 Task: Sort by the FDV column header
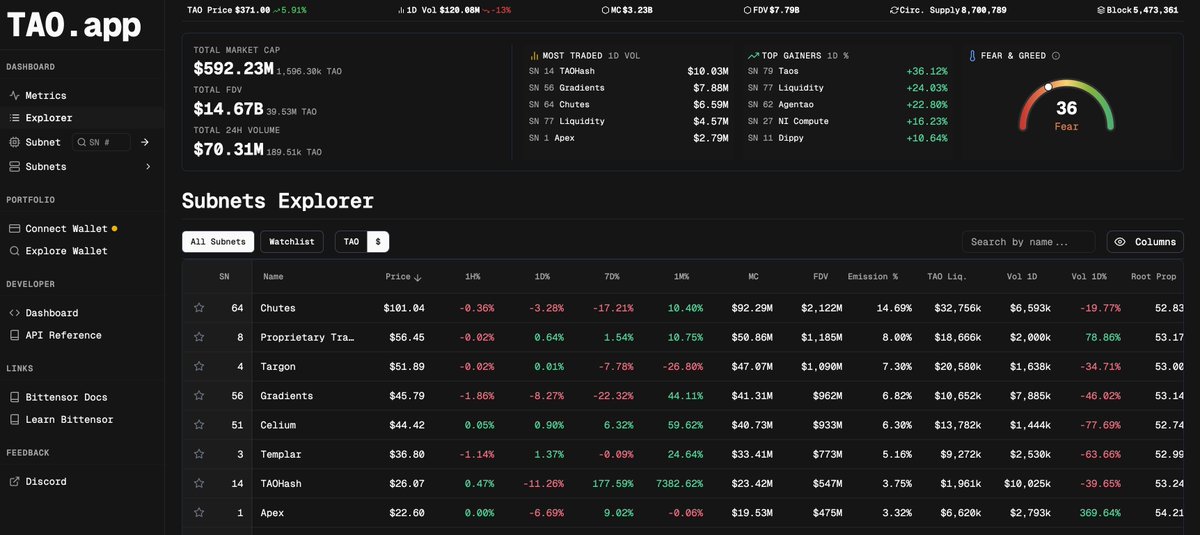821,277
